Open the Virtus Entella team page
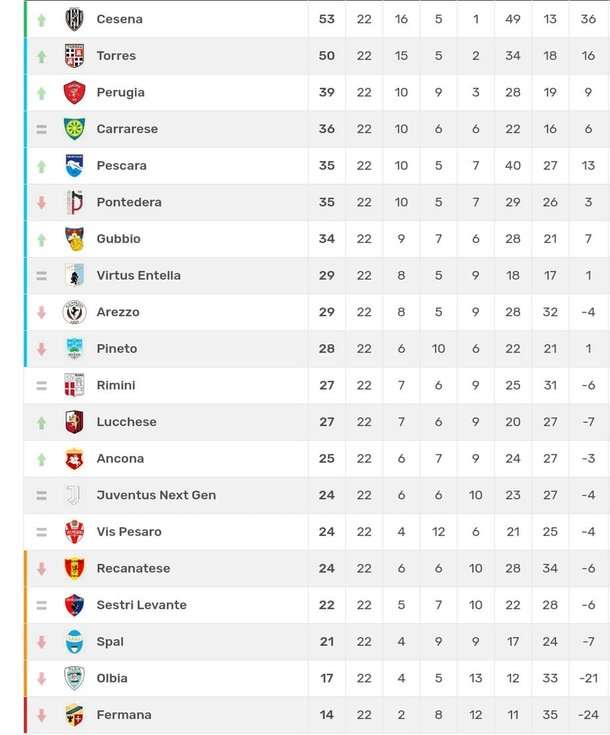 138,275
